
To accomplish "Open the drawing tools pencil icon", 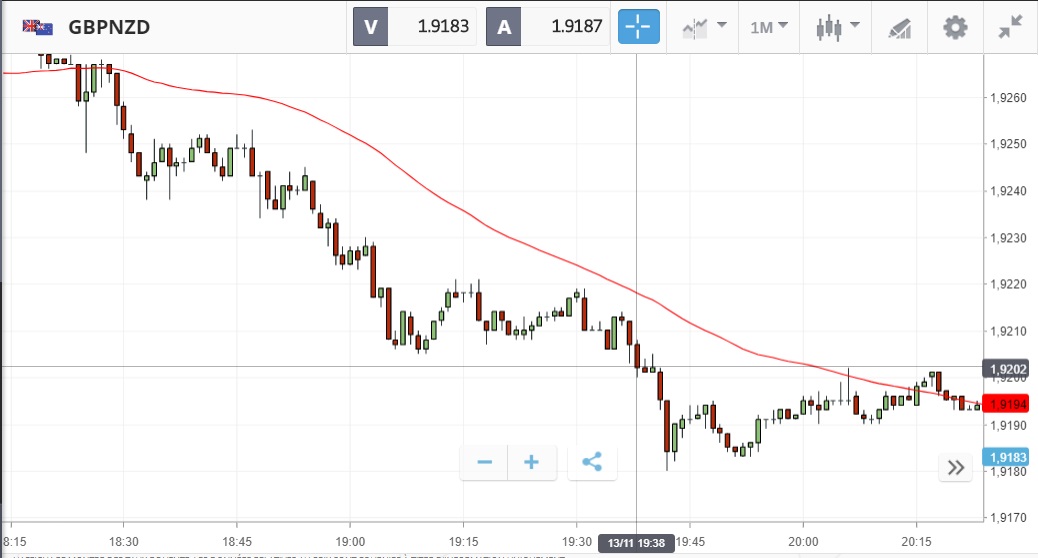I will 899,28.
